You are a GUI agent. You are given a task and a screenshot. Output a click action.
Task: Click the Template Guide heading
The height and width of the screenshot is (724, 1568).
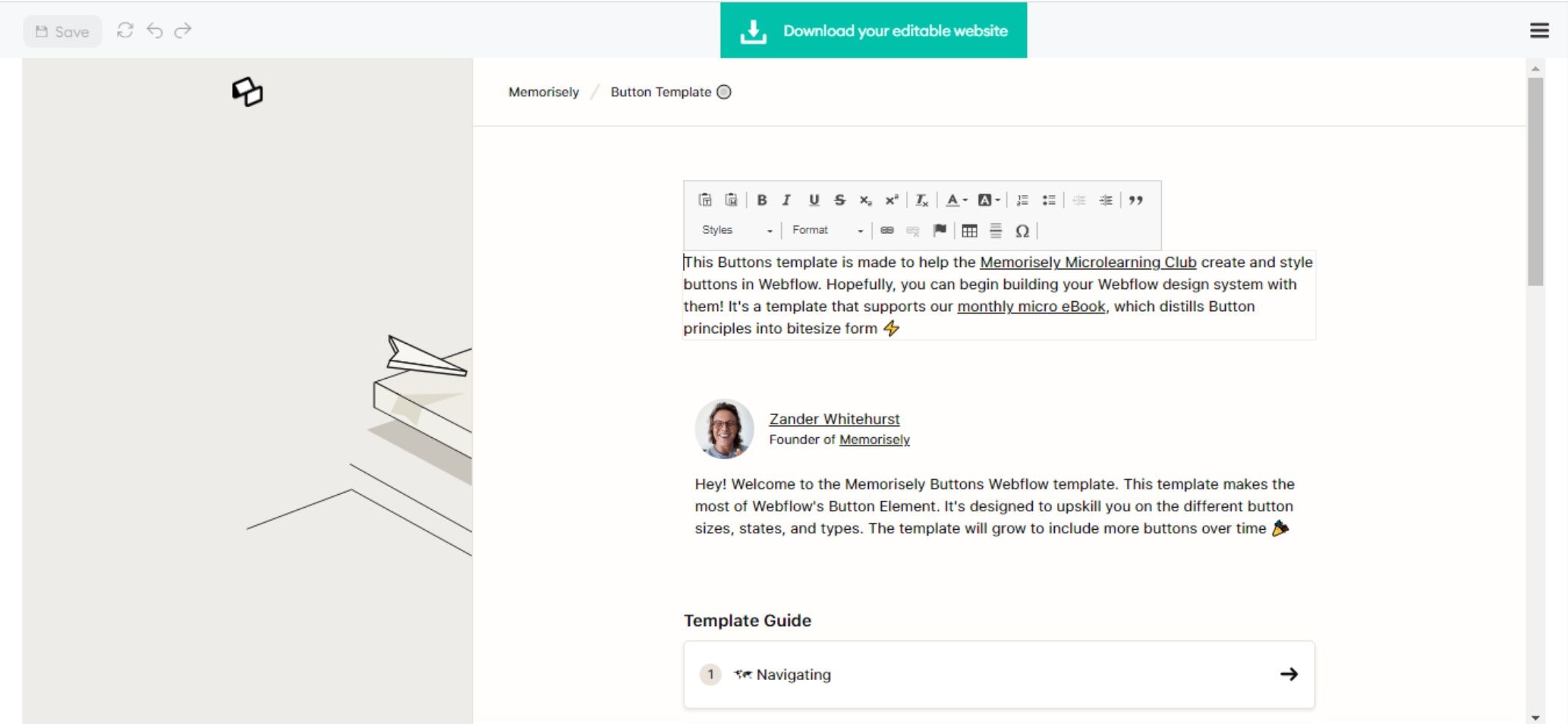(x=748, y=621)
